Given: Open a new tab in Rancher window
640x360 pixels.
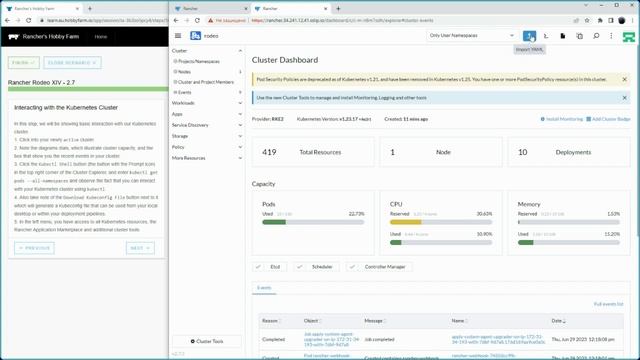Looking at the screenshot, I should pos(338,8).
